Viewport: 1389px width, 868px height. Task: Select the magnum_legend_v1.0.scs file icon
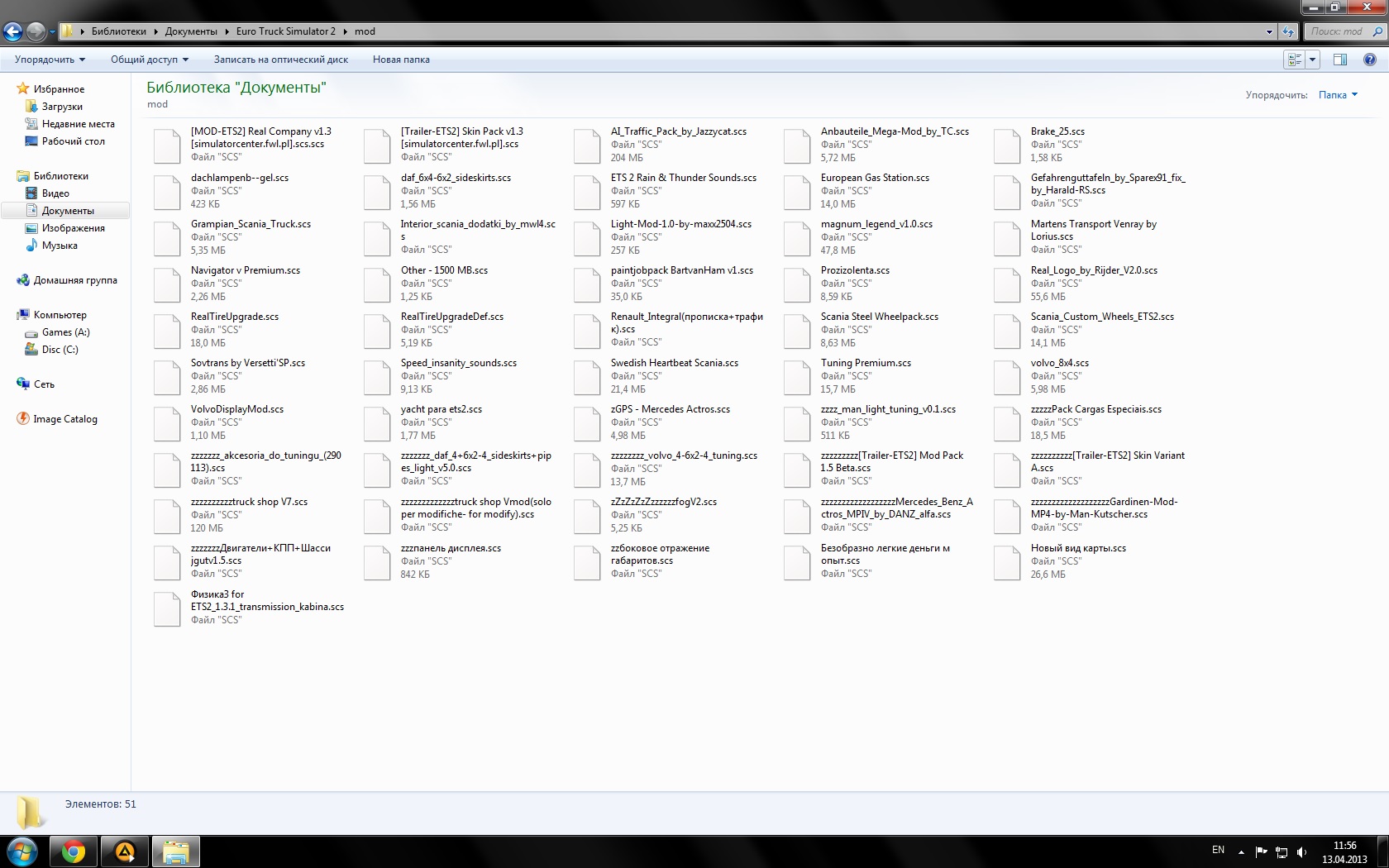point(797,238)
